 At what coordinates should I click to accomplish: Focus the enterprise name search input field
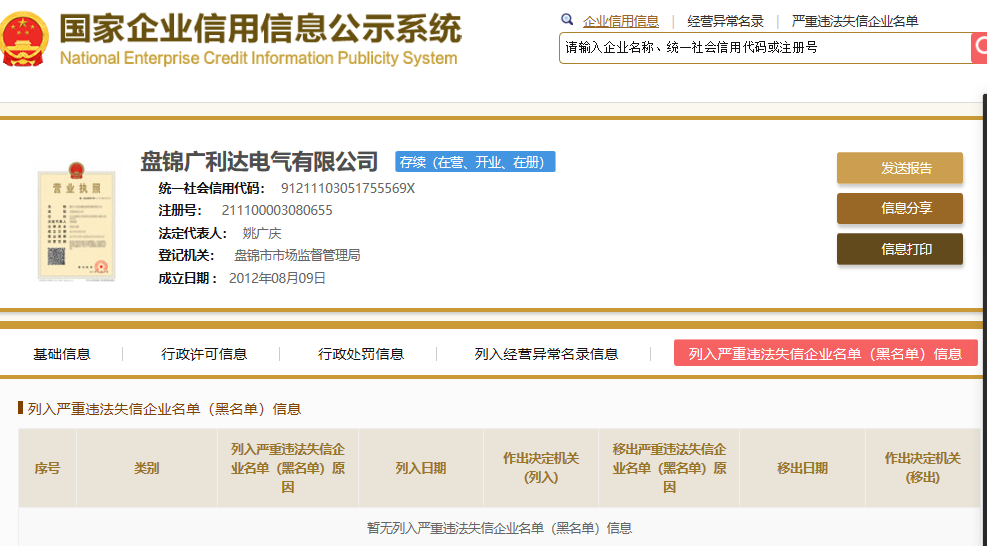pyautogui.click(x=765, y=48)
